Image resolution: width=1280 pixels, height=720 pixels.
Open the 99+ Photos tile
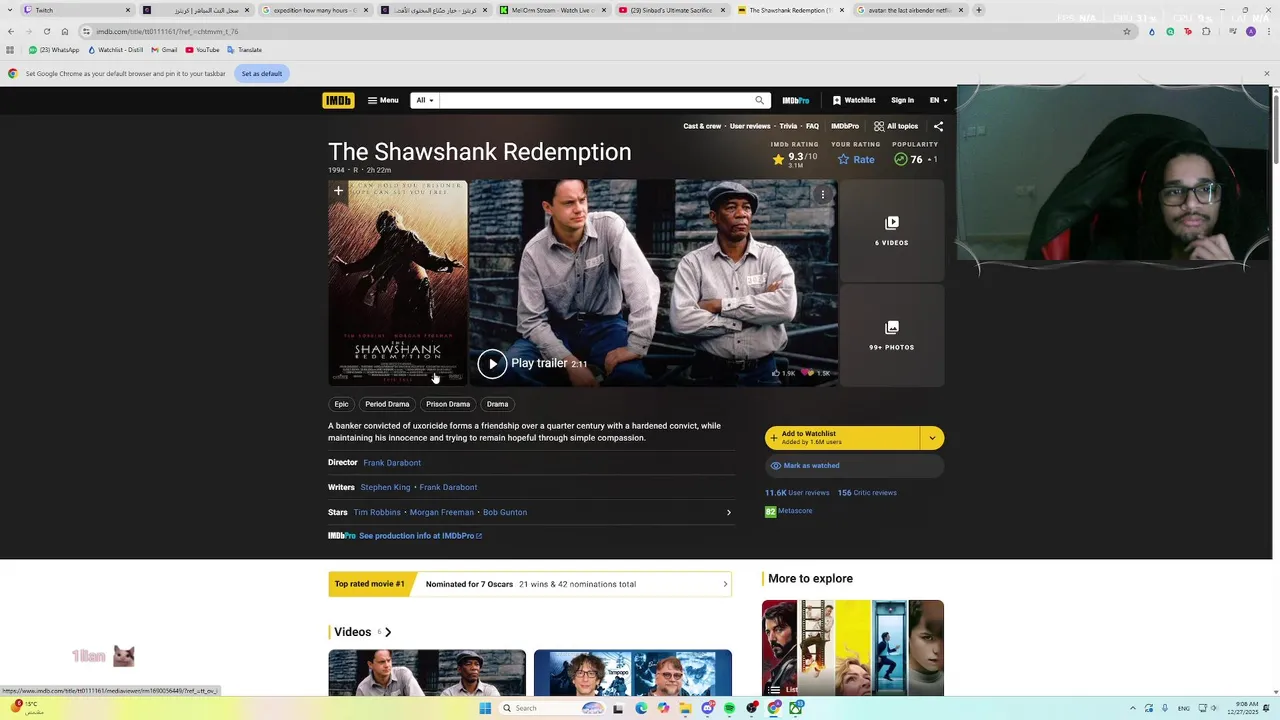(891, 335)
